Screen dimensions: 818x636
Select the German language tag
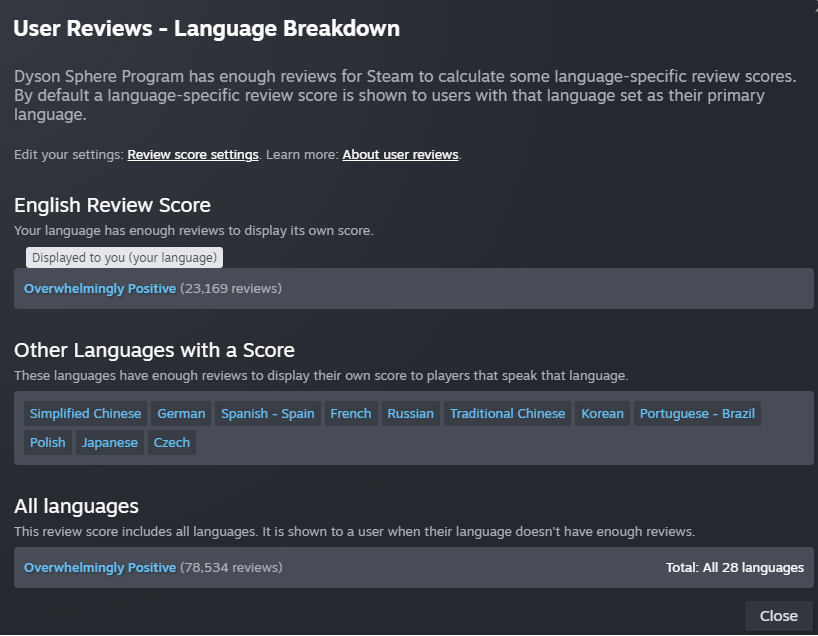point(181,414)
